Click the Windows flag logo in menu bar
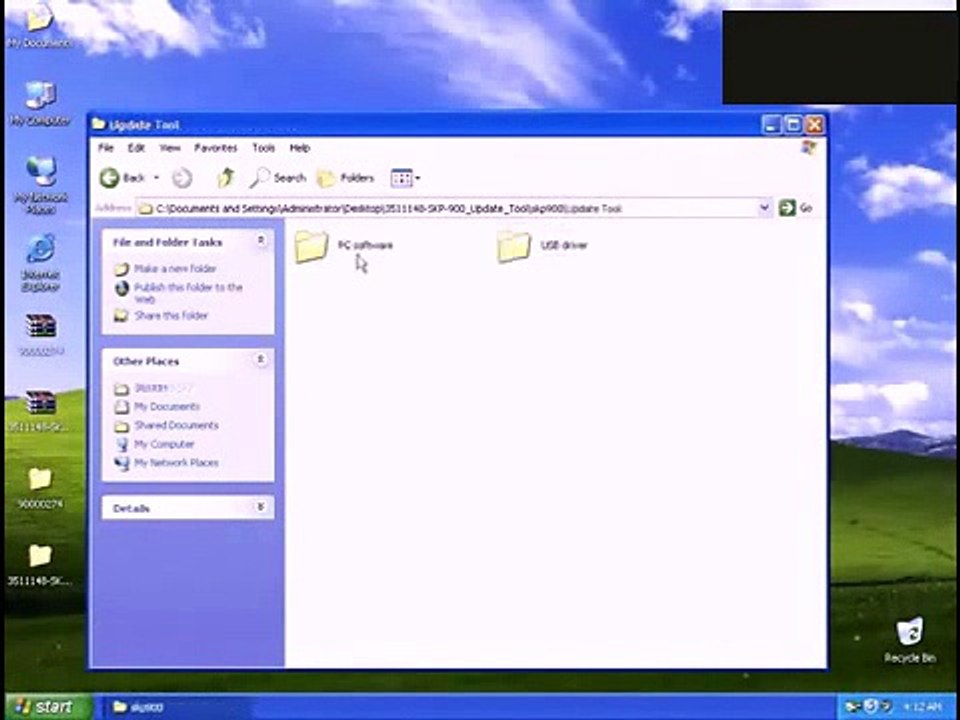This screenshot has width=960, height=720. click(x=809, y=148)
